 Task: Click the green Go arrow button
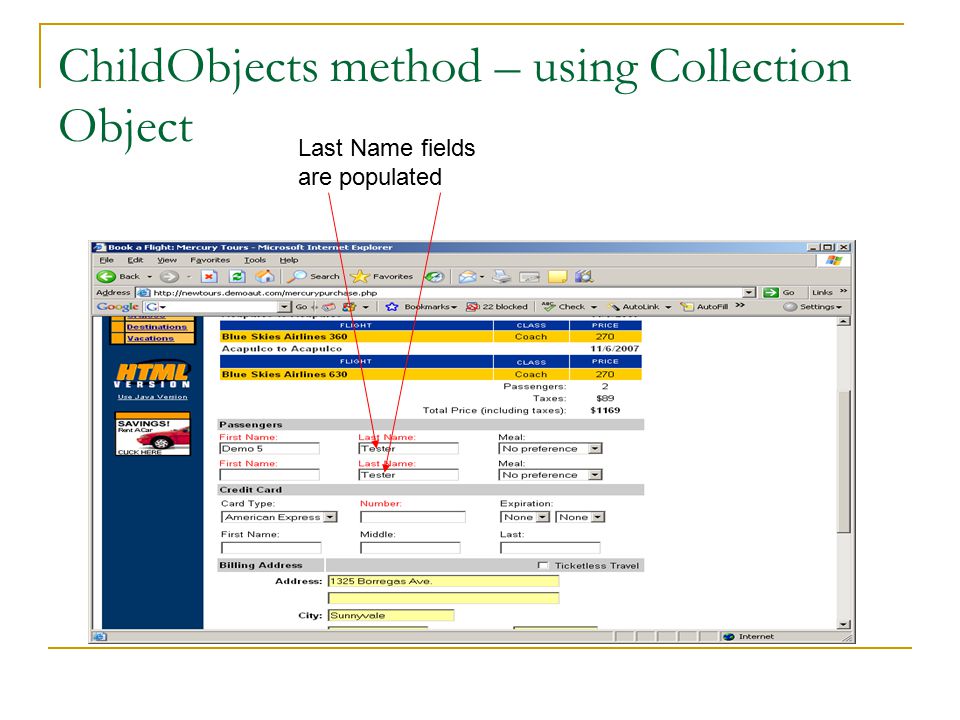coord(771,293)
